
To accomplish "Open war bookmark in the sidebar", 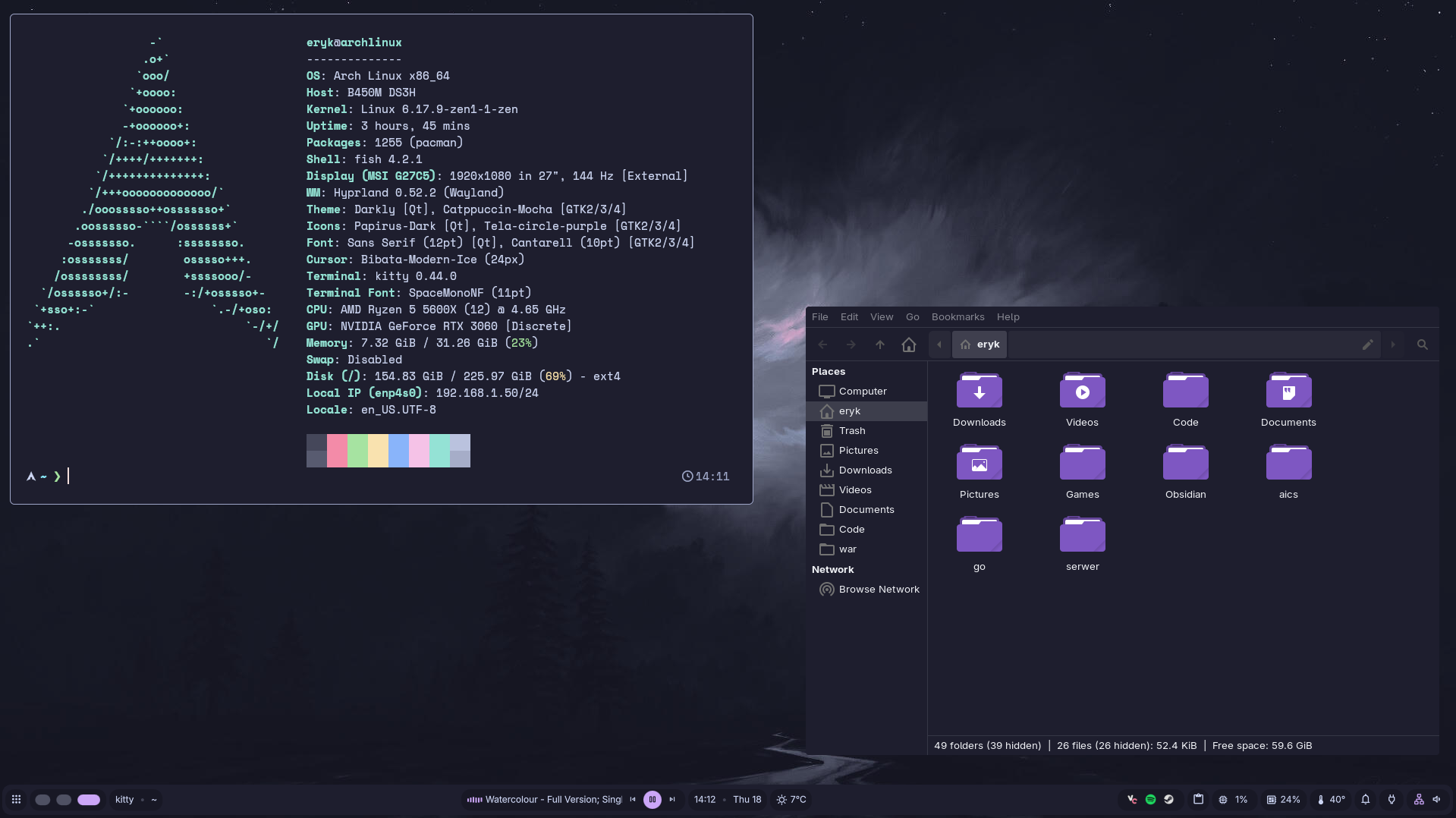I will point(866,549).
